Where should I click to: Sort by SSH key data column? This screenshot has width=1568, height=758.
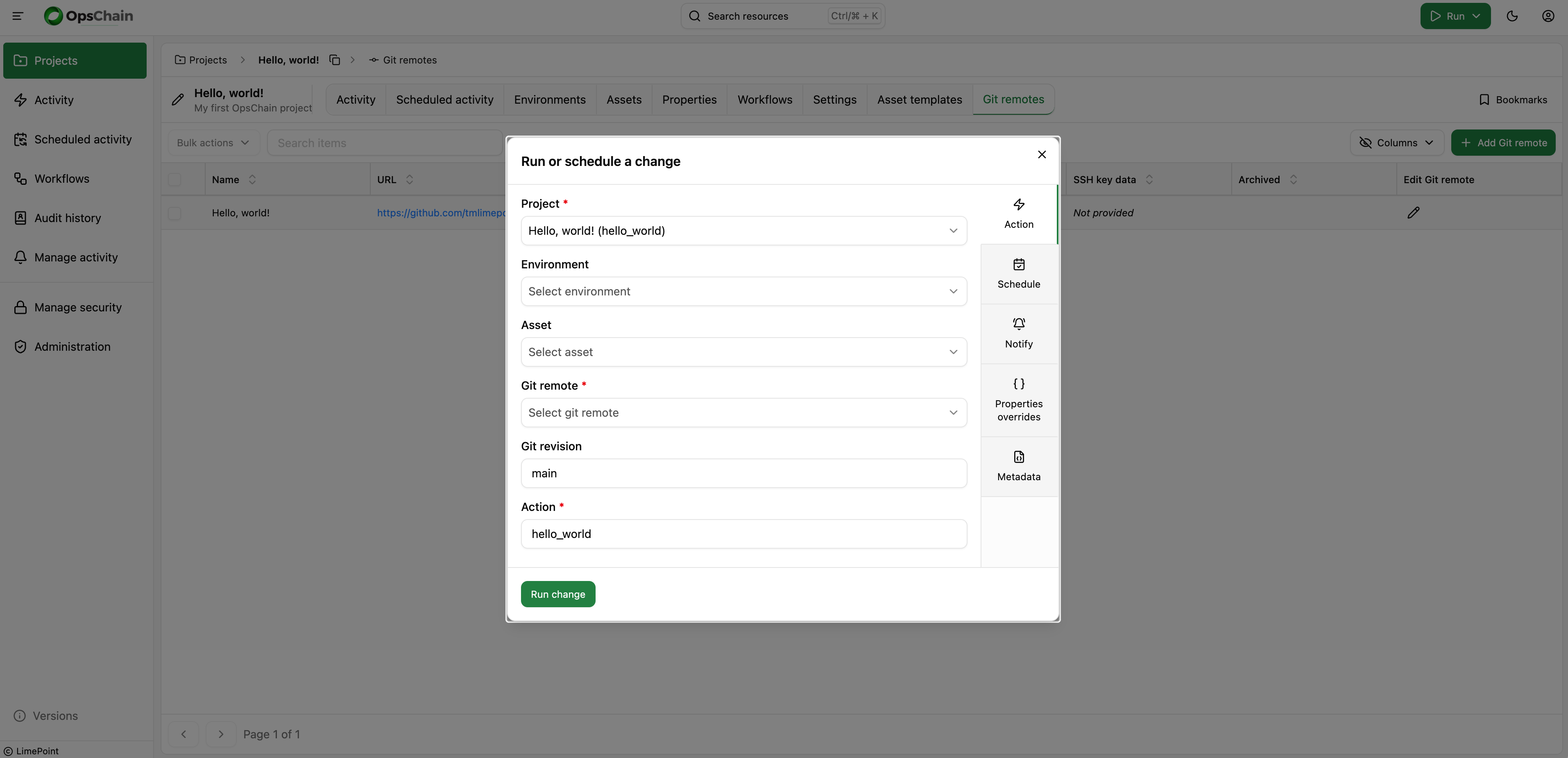(x=1149, y=179)
